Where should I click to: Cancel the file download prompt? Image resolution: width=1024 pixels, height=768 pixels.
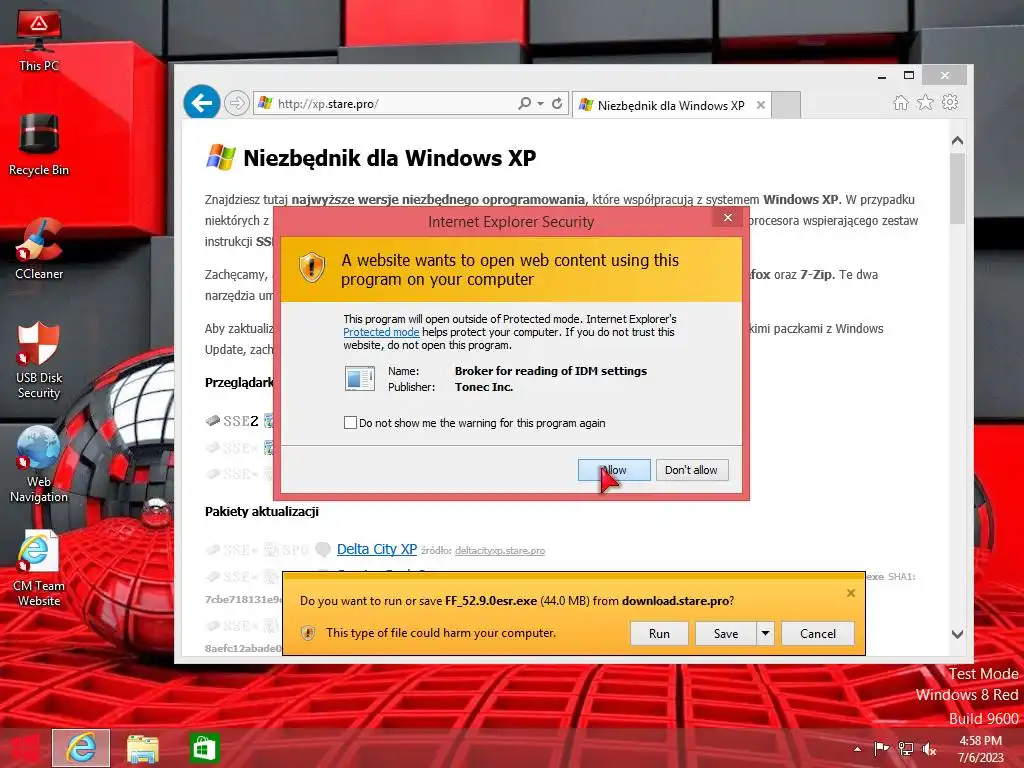[x=818, y=633]
